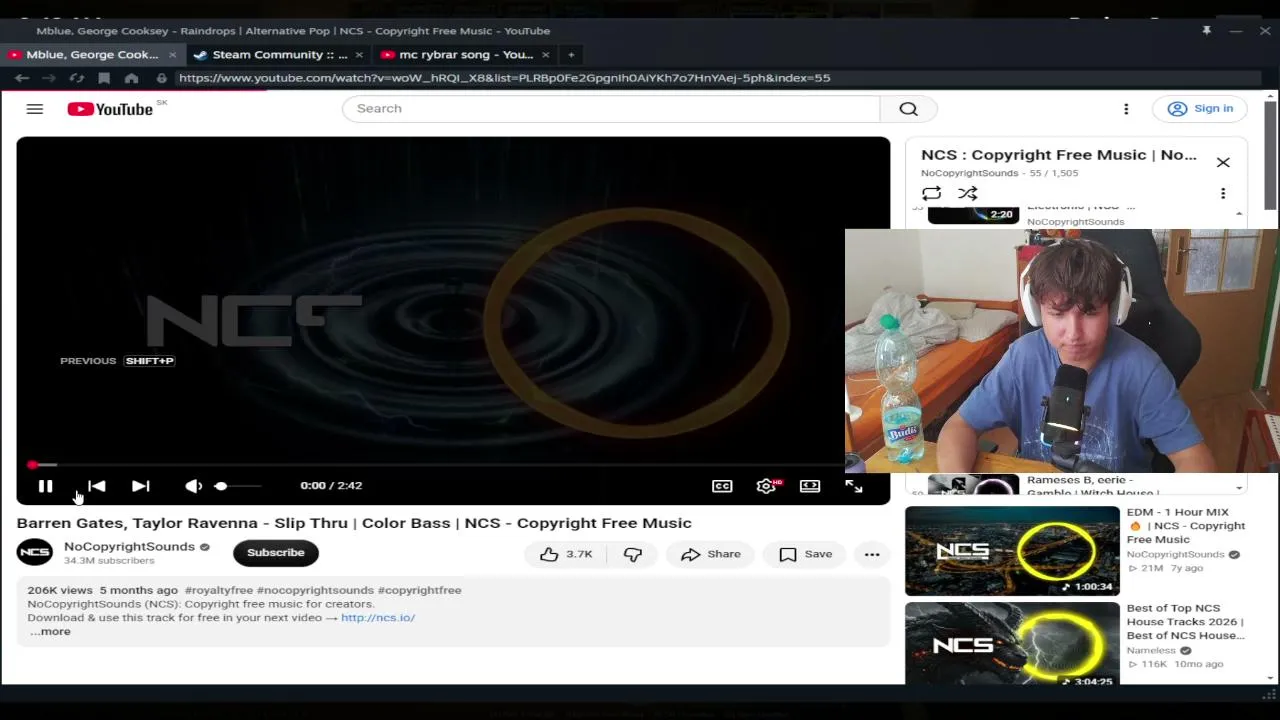
Task: Open the playlist title NCS : Copyright Free Music
Action: click(1059, 155)
